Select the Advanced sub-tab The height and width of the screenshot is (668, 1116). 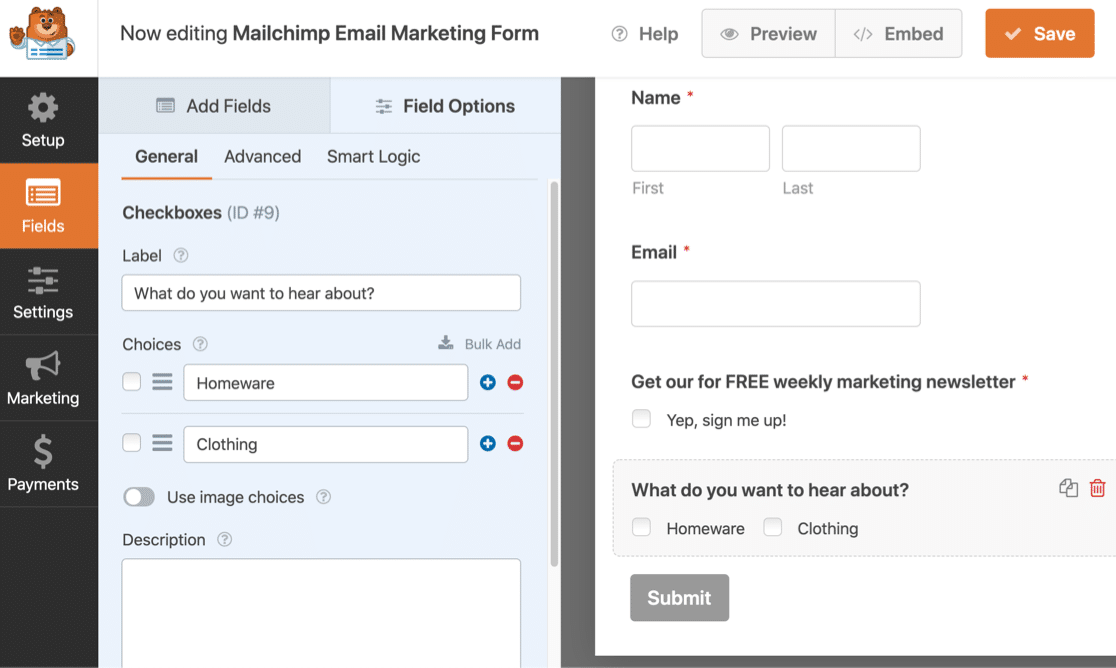coord(263,157)
